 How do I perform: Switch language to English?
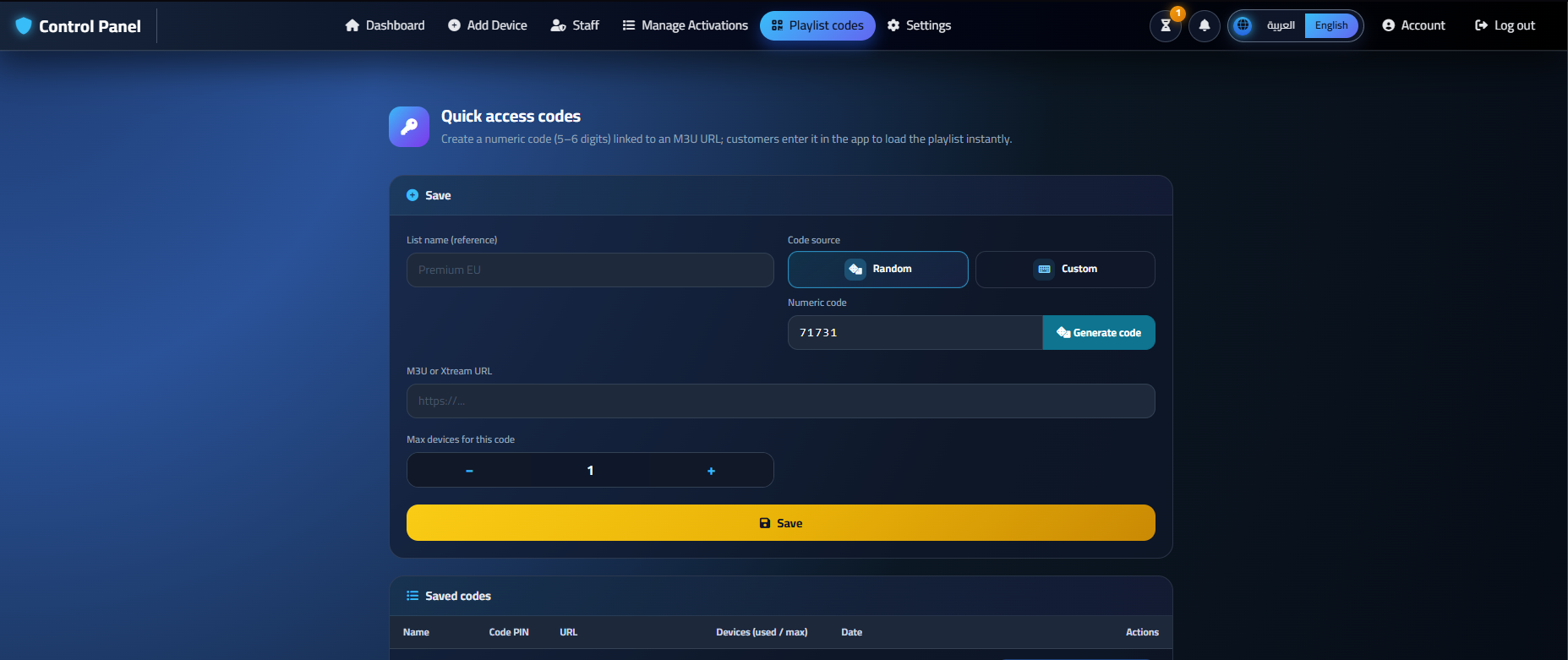(1331, 25)
